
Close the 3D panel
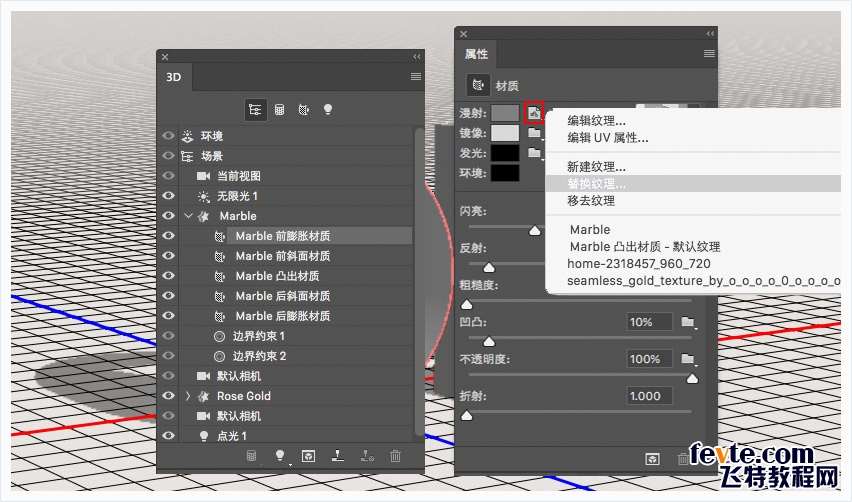tap(165, 57)
